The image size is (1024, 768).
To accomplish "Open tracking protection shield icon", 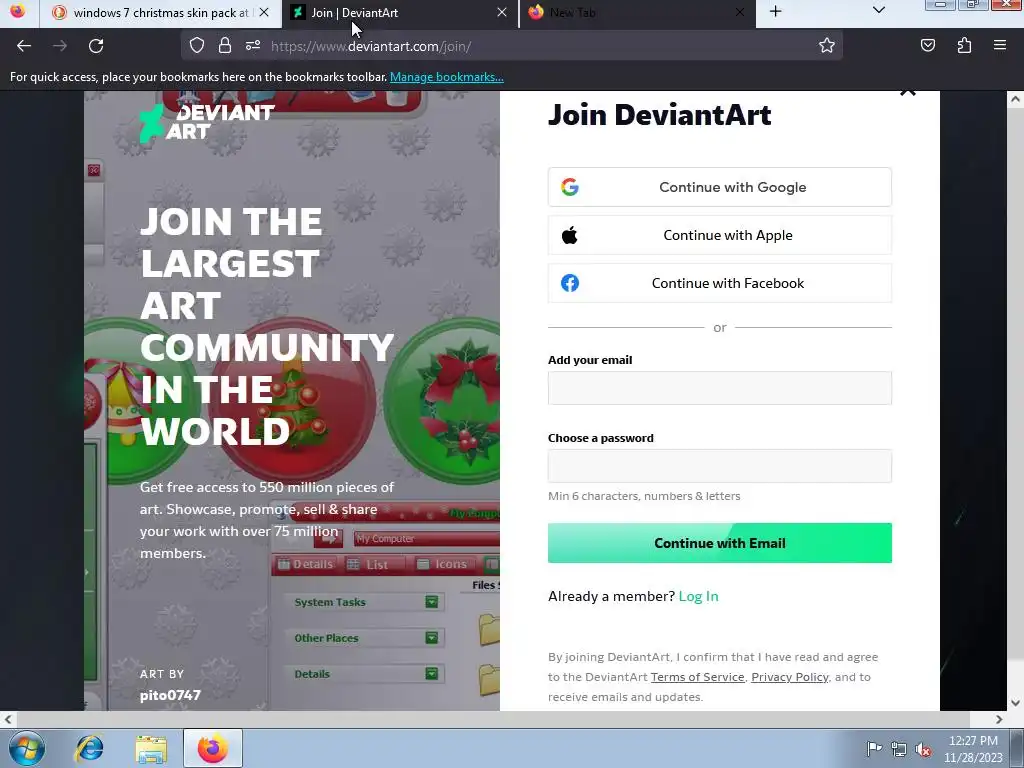I will click(x=197, y=46).
